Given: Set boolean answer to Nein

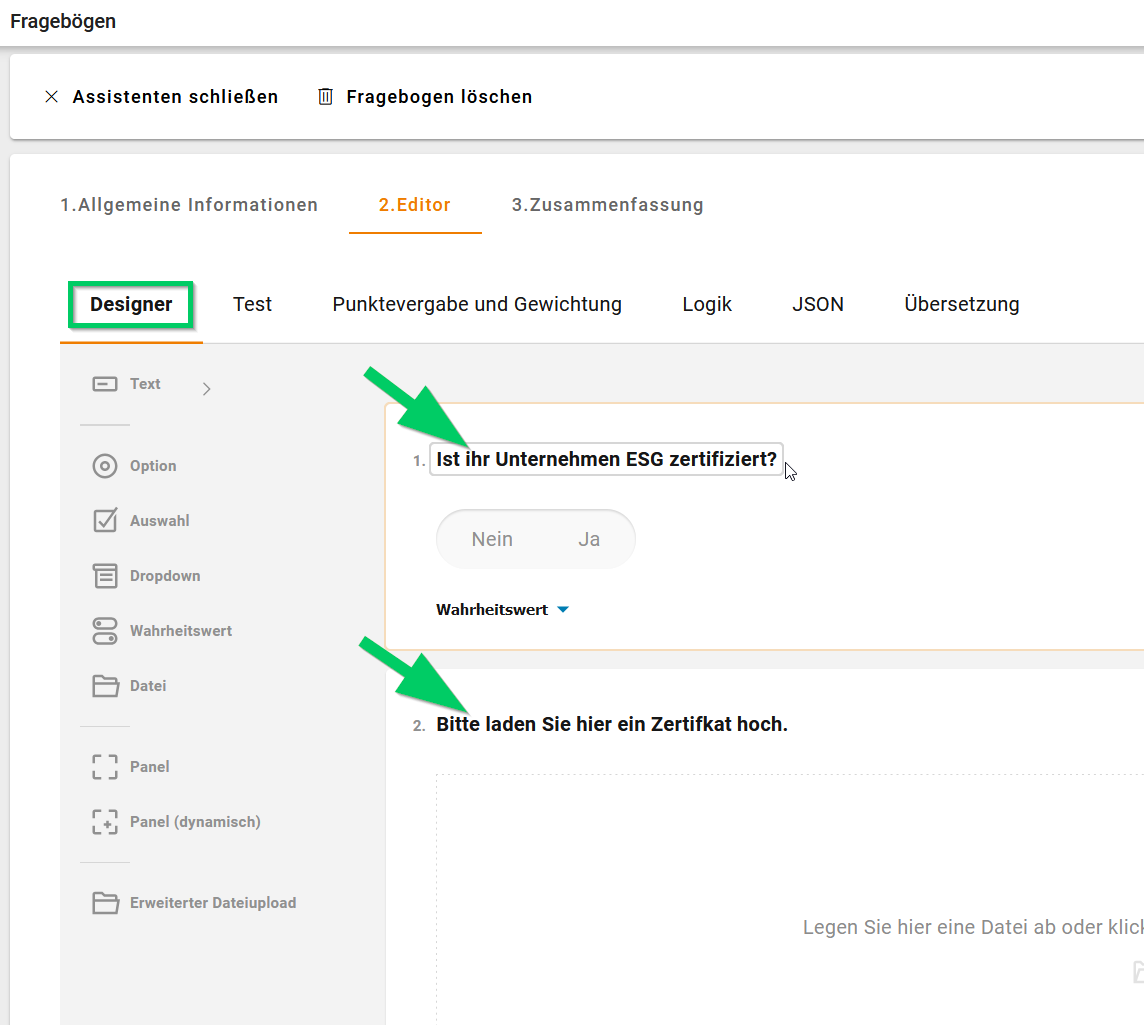Looking at the screenshot, I should tap(492, 540).
